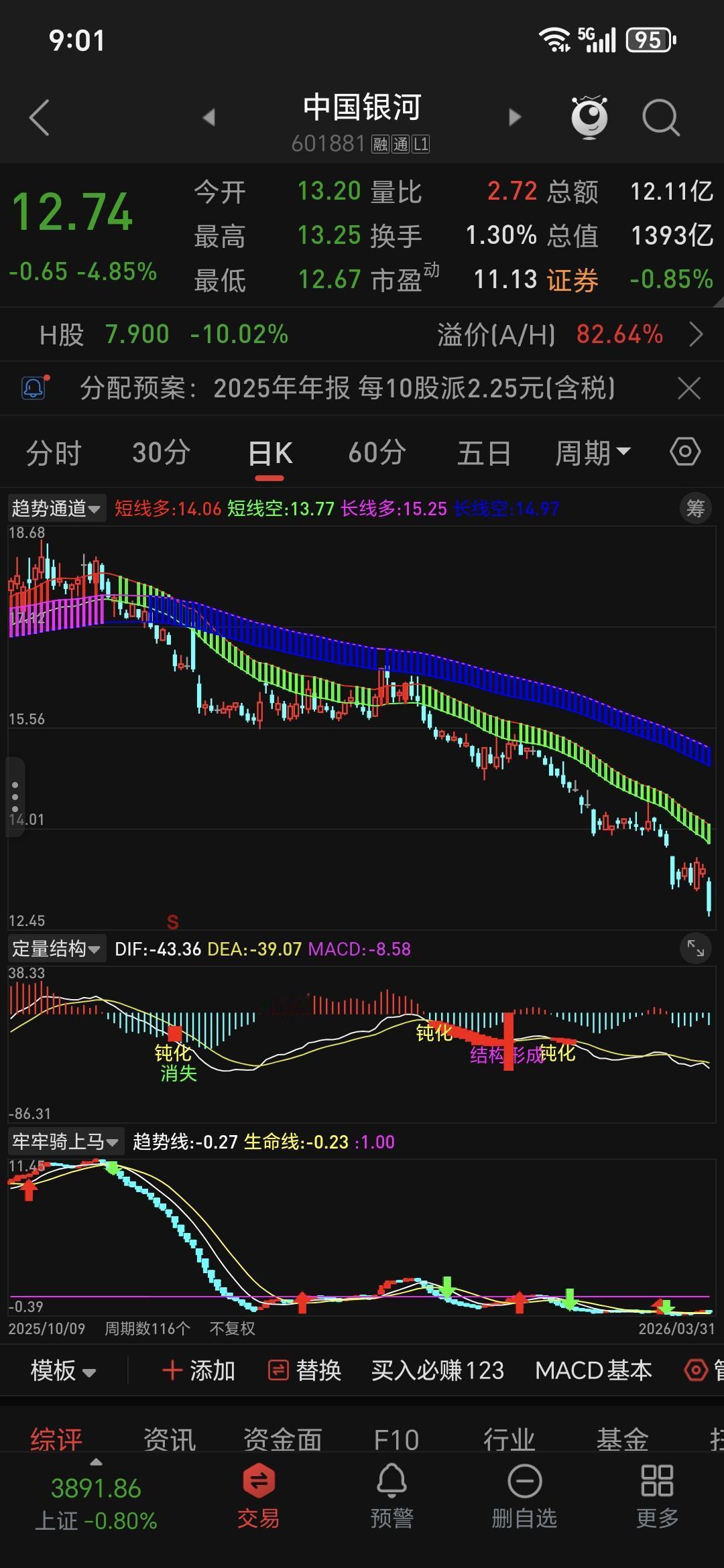Tap the back arrow icon
Screen dimensions: 724x1568
pyautogui.click(x=40, y=118)
